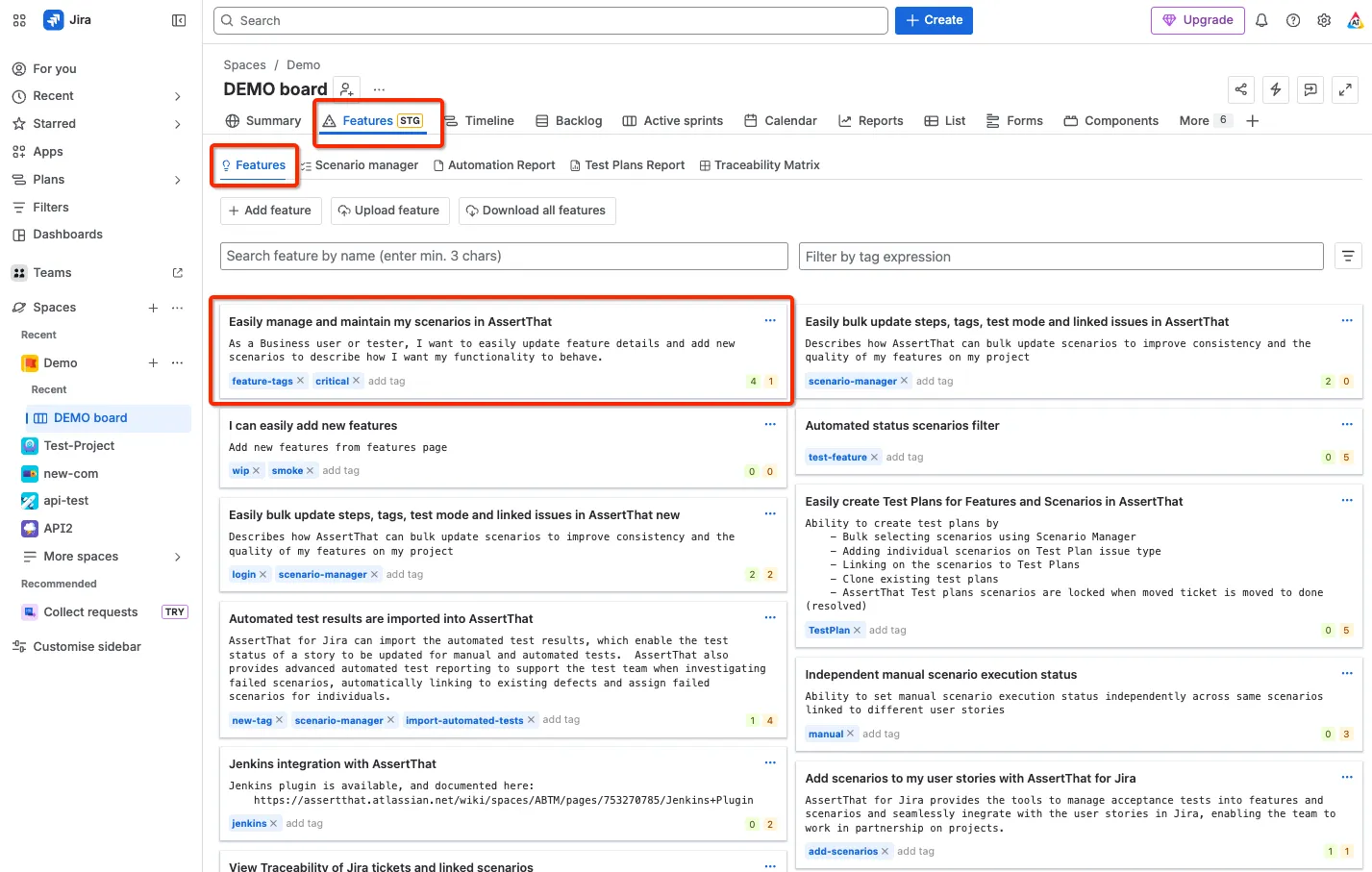Click the share icon for DEMO board
1372x872 pixels.
(1241, 89)
